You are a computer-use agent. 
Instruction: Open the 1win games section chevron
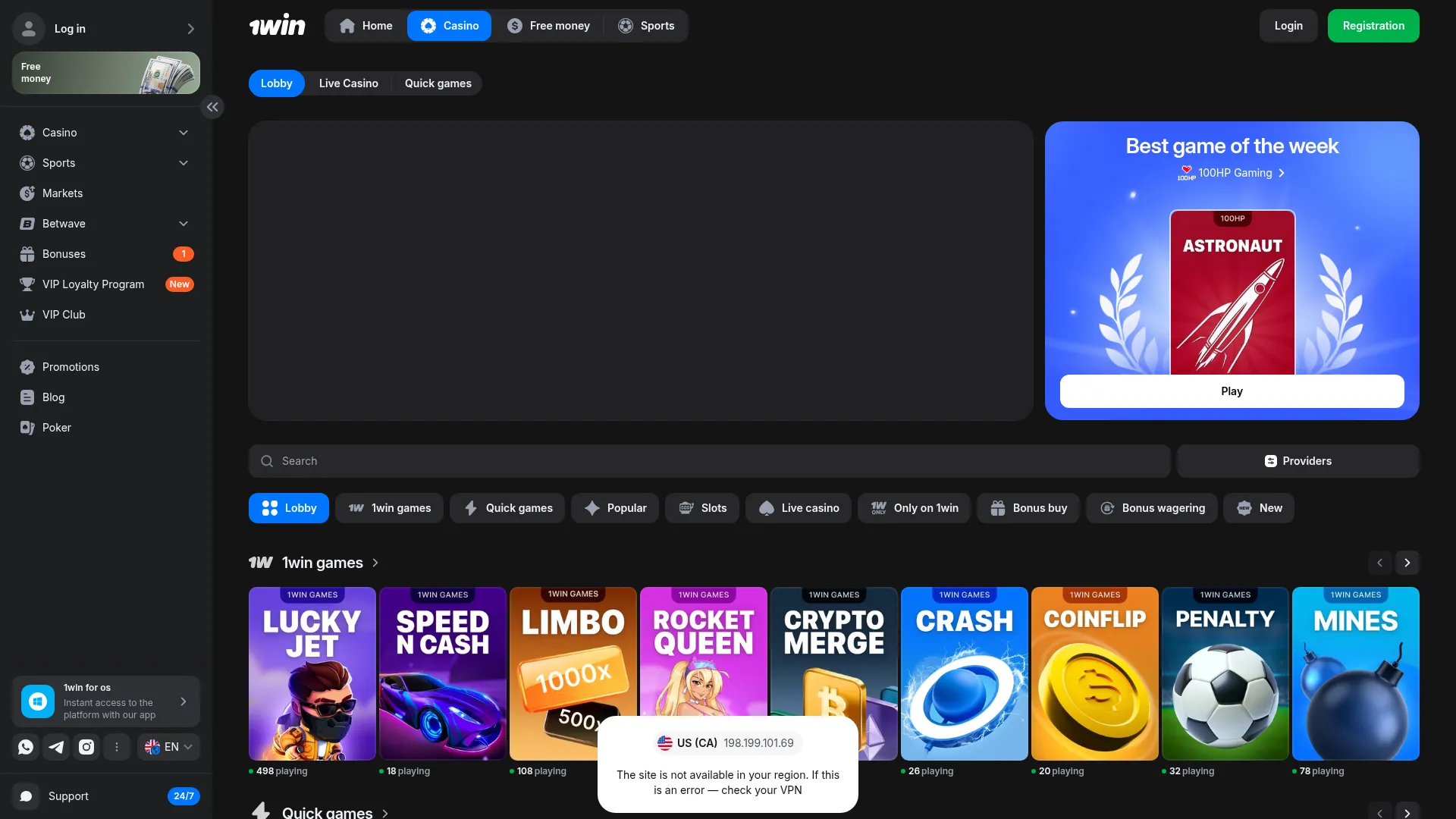click(x=375, y=563)
